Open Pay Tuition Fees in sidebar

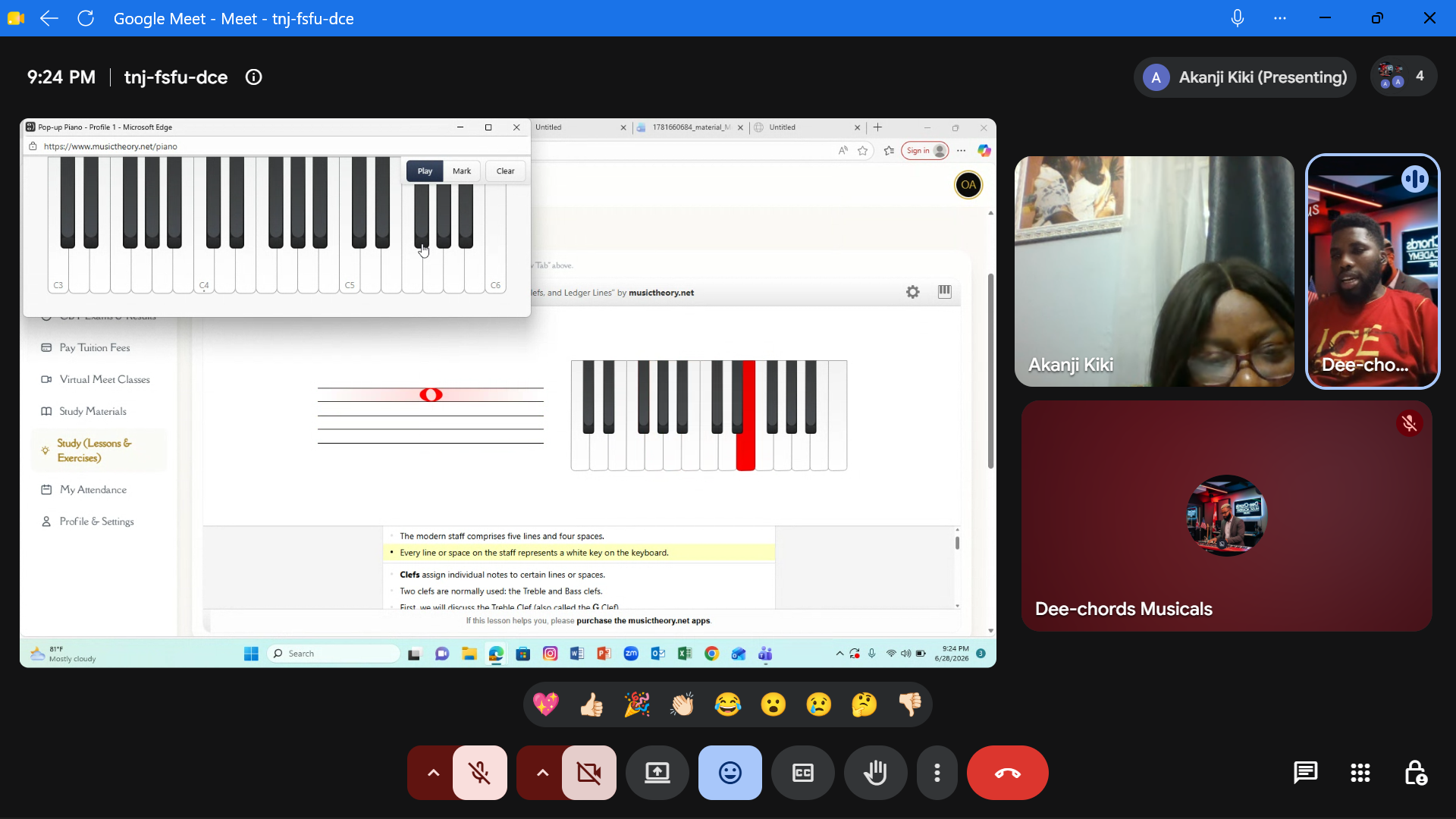pyautogui.click(x=95, y=347)
